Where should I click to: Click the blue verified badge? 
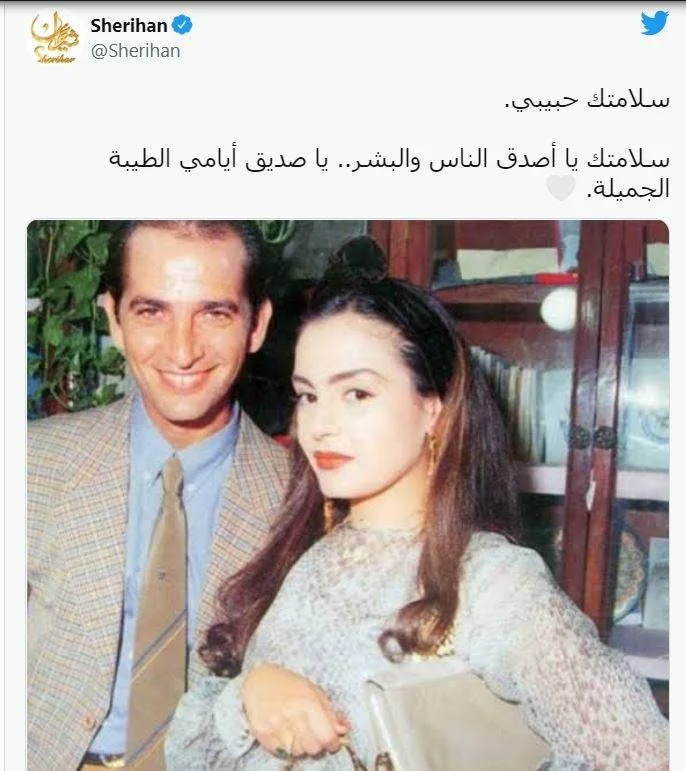pos(182,25)
